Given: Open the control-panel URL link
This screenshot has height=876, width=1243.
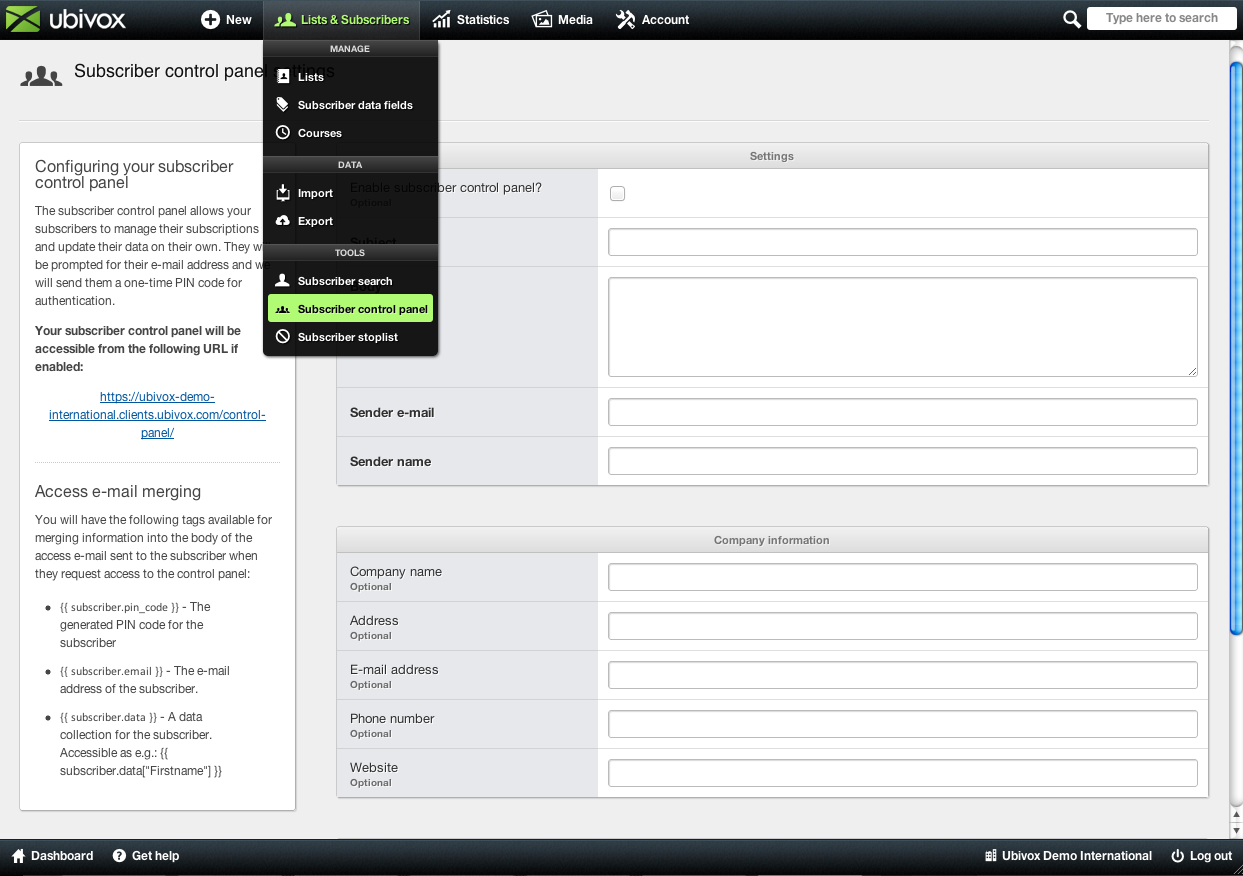Looking at the screenshot, I should pos(157,415).
